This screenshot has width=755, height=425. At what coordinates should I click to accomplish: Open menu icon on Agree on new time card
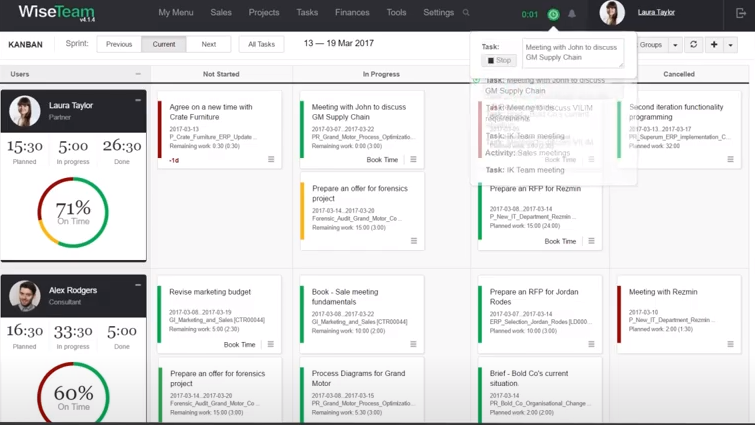(x=271, y=159)
